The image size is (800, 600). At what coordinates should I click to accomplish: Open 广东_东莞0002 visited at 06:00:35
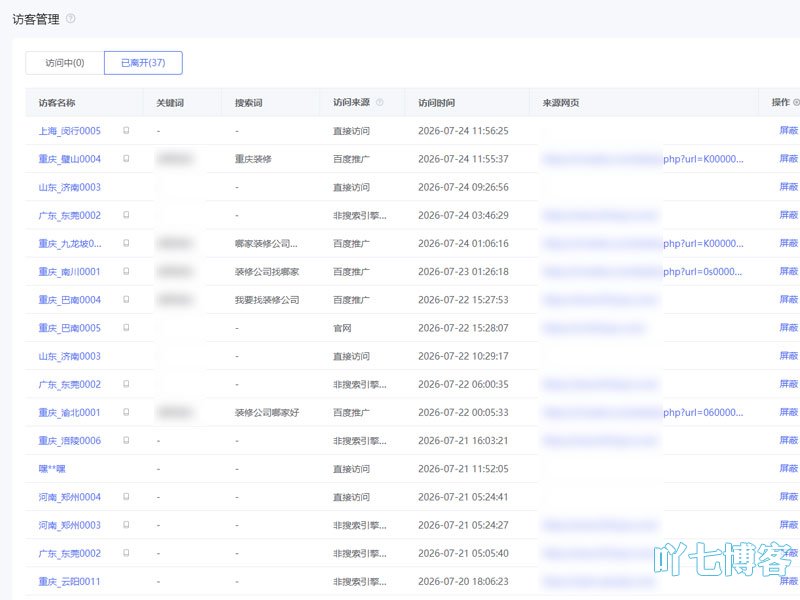point(70,384)
